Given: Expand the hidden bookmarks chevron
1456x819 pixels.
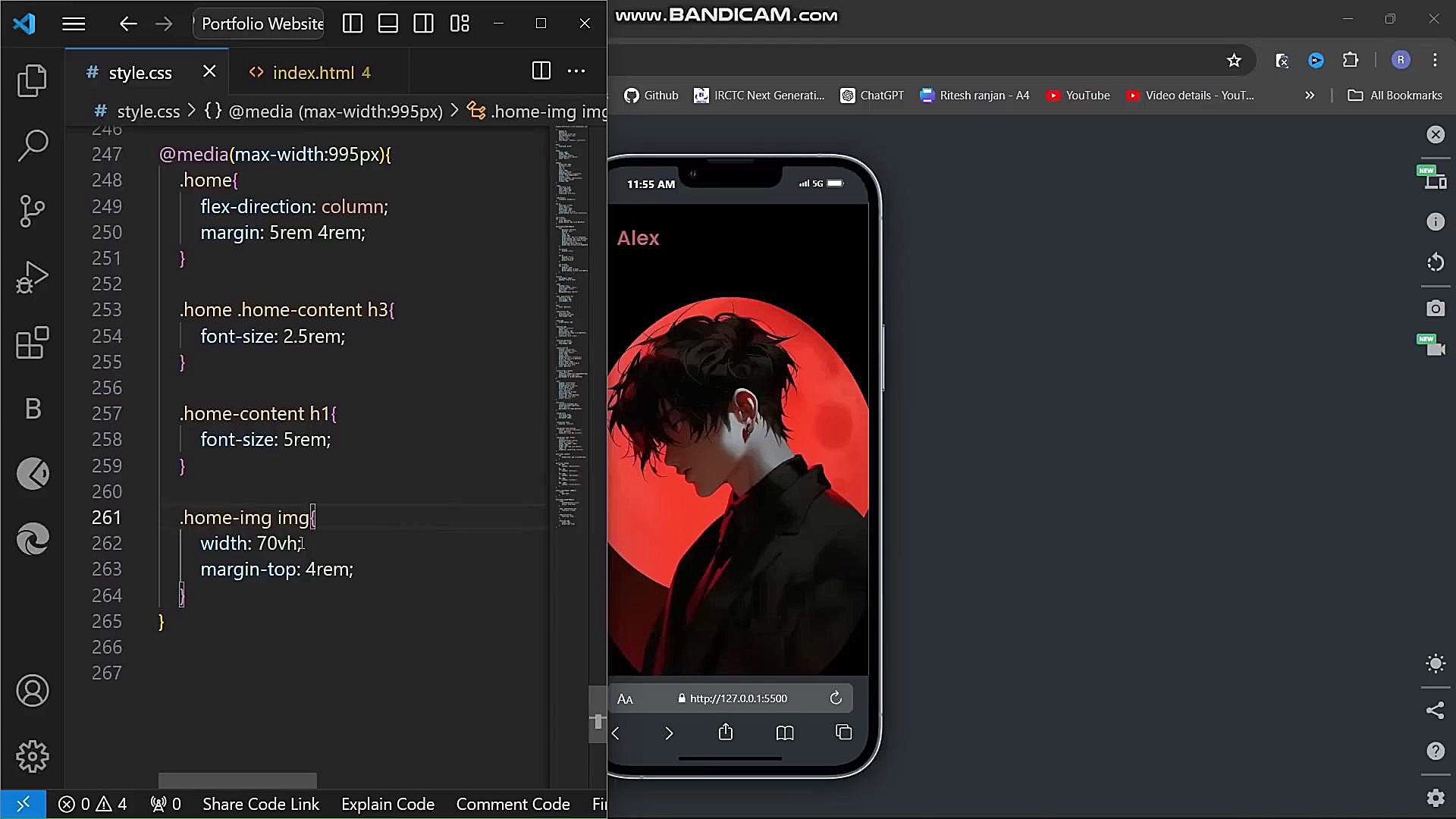Looking at the screenshot, I should coord(1310,96).
